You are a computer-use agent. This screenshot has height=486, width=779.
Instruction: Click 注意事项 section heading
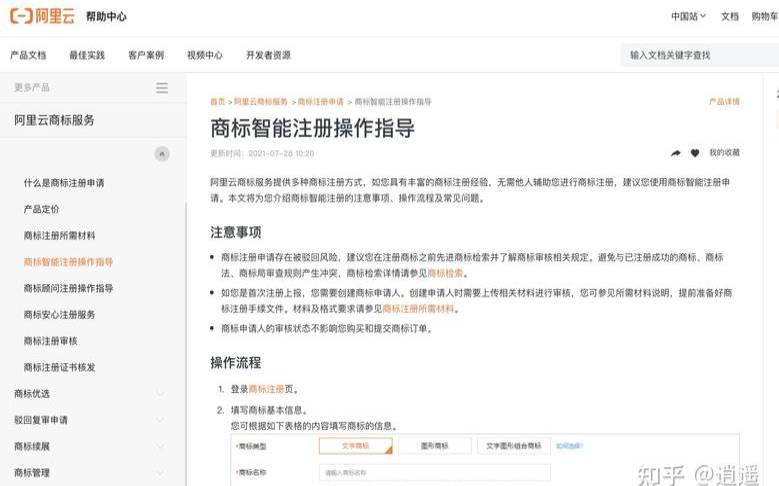235,232
